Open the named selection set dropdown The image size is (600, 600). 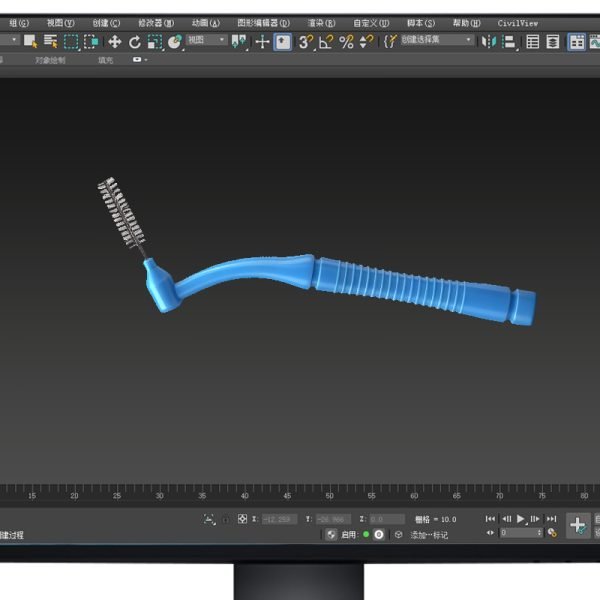436,40
